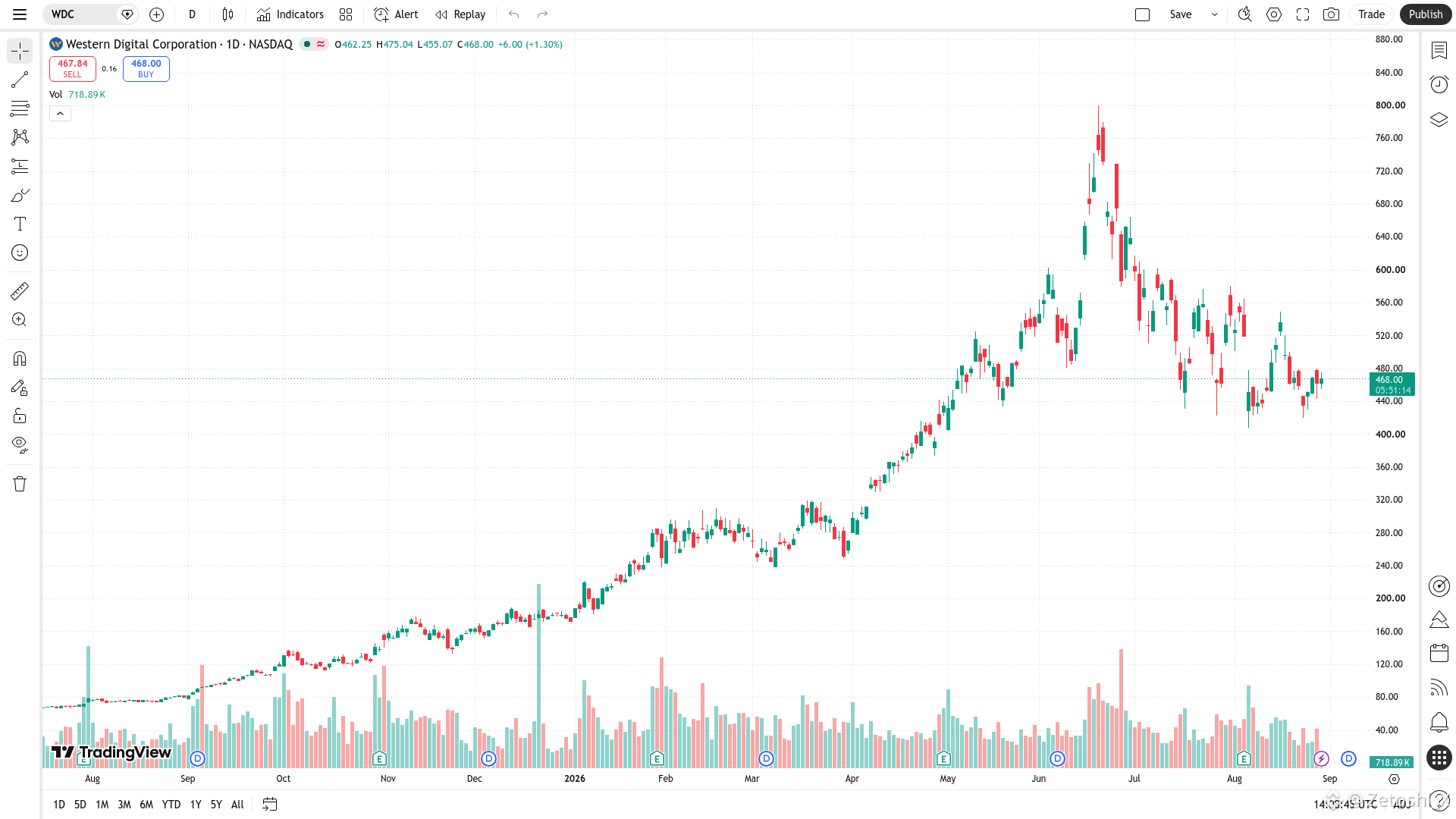Select the 3M time range
Image resolution: width=1456 pixels, height=819 pixels.
[x=124, y=805]
